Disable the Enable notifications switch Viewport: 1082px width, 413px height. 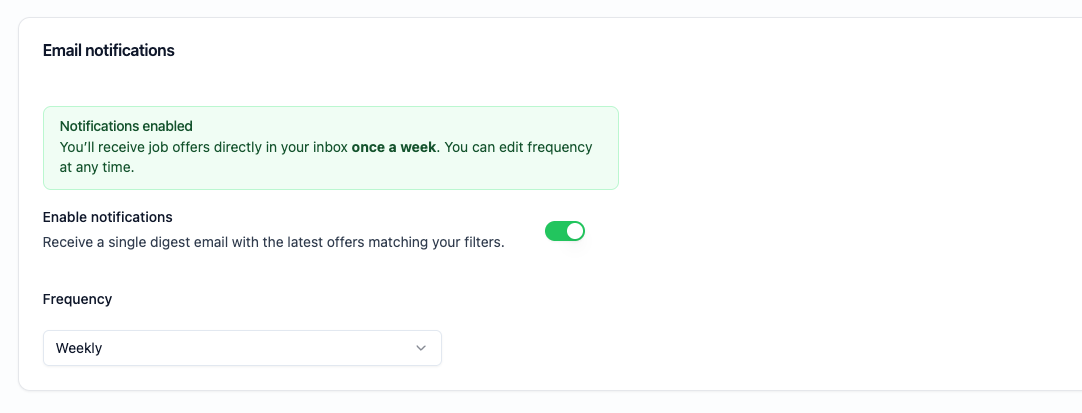564,231
